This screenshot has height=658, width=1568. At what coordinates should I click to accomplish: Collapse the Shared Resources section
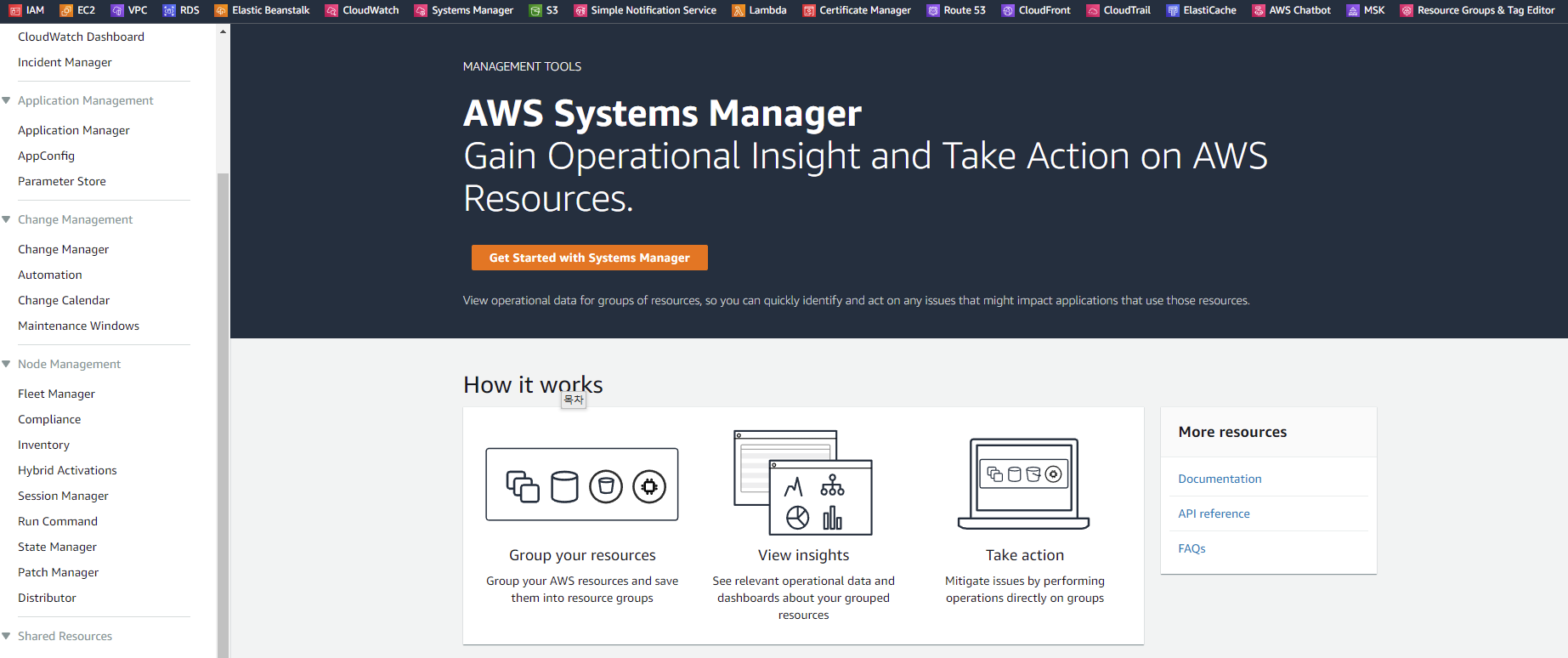coord(6,636)
